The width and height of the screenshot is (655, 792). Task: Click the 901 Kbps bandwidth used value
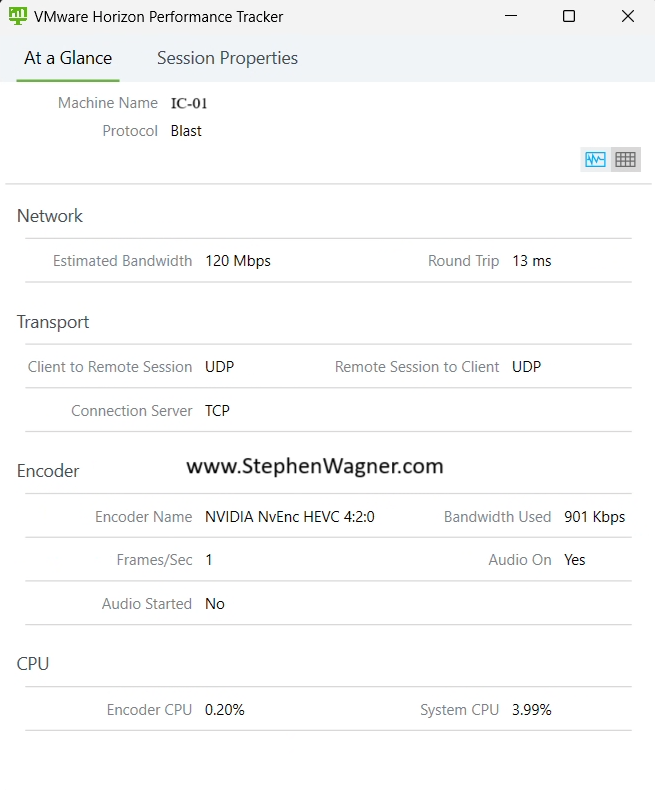tap(594, 517)
